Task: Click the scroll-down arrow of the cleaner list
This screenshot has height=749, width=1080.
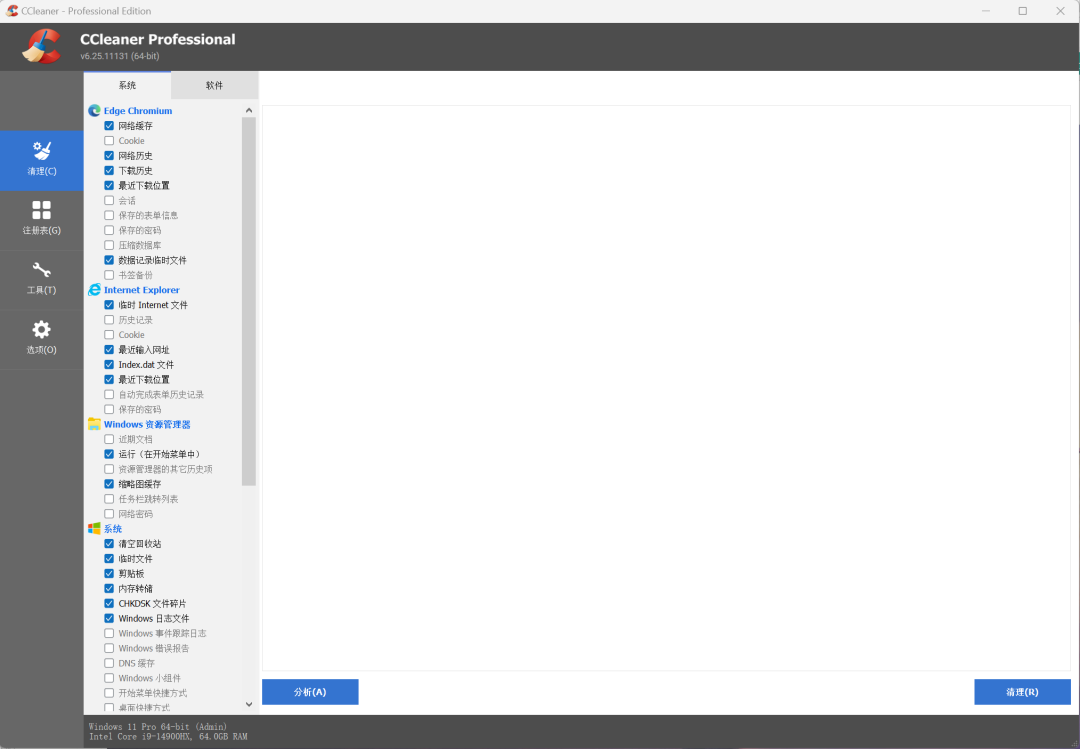Action: [249, 704]
